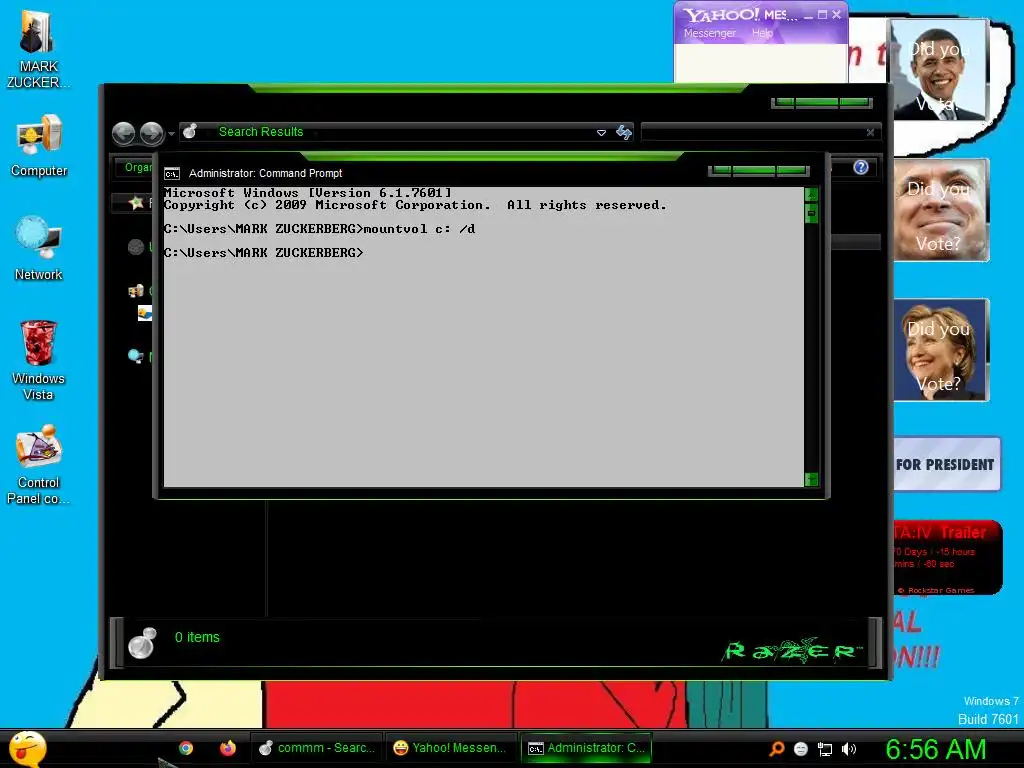
Task: Click scroll down arrow in Command Prompt
Action: coord(811,479)
